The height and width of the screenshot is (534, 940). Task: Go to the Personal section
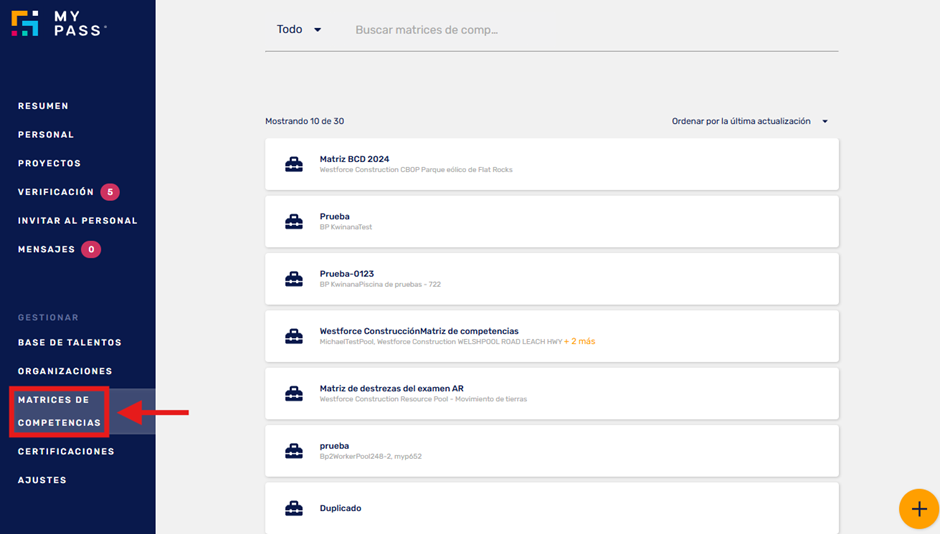(x=46, y=135)
